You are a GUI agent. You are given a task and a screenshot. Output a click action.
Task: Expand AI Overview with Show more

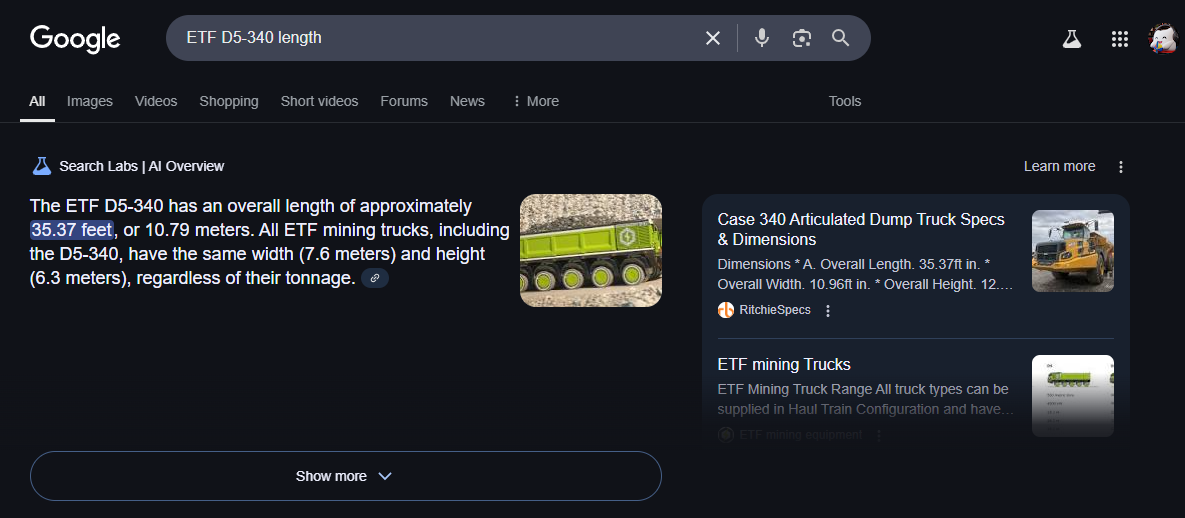click(x=345, y=476)
